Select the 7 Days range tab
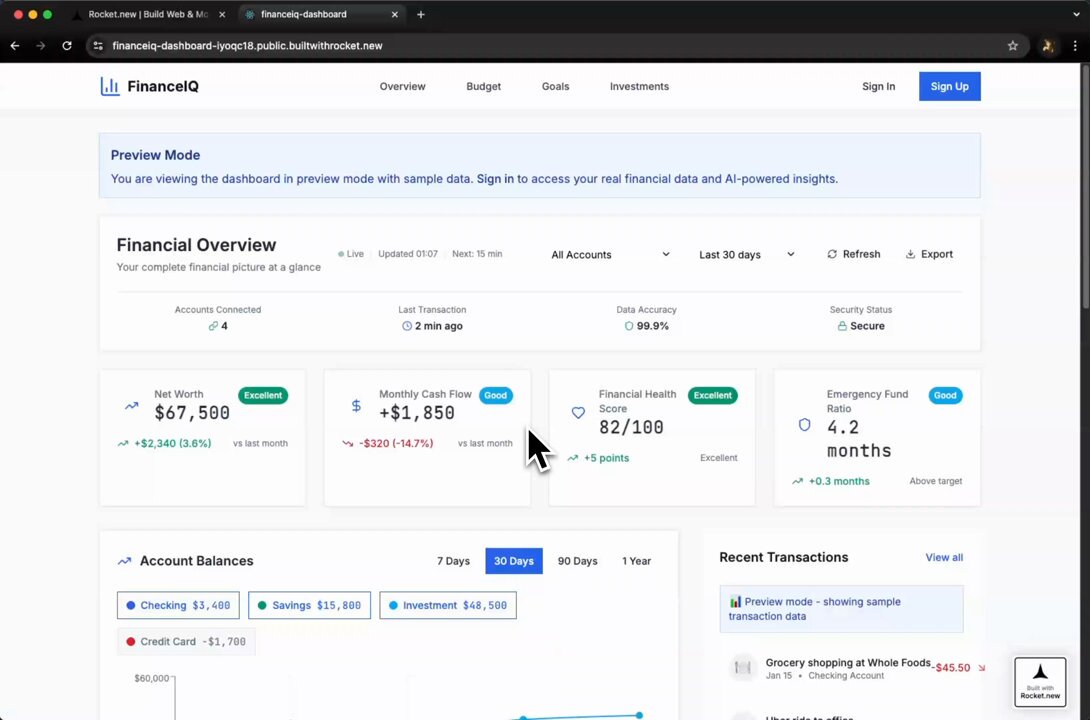The image size is (1090, 720). pyautogui.click(x=453, y=561)
